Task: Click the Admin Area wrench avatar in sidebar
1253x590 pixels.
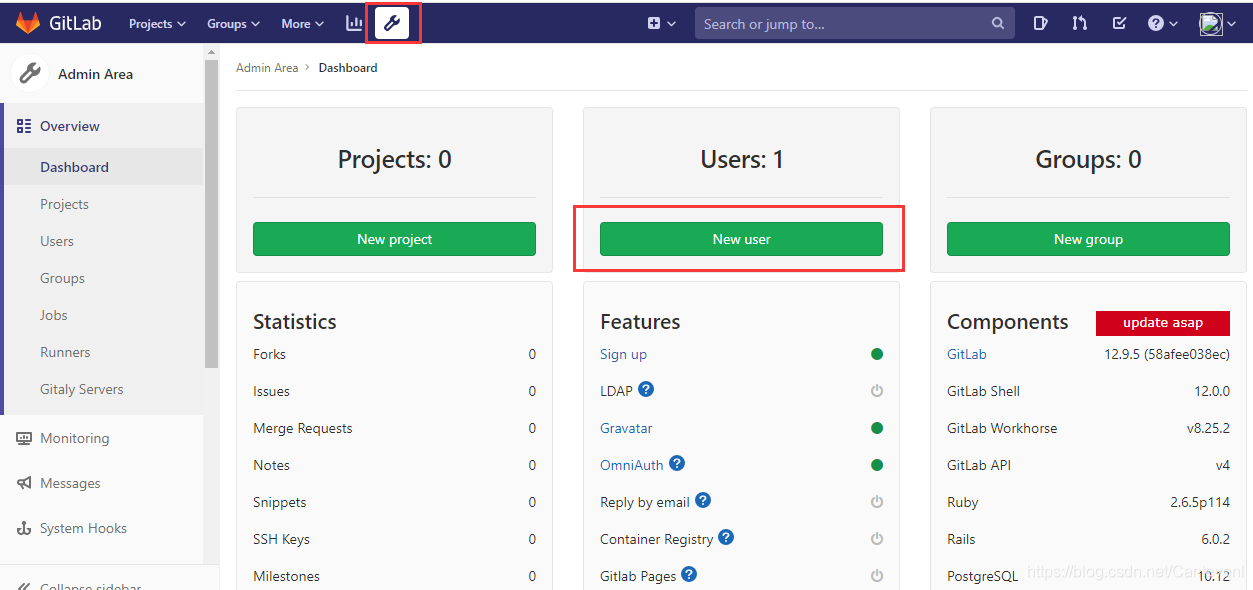Action: (30, 73)
